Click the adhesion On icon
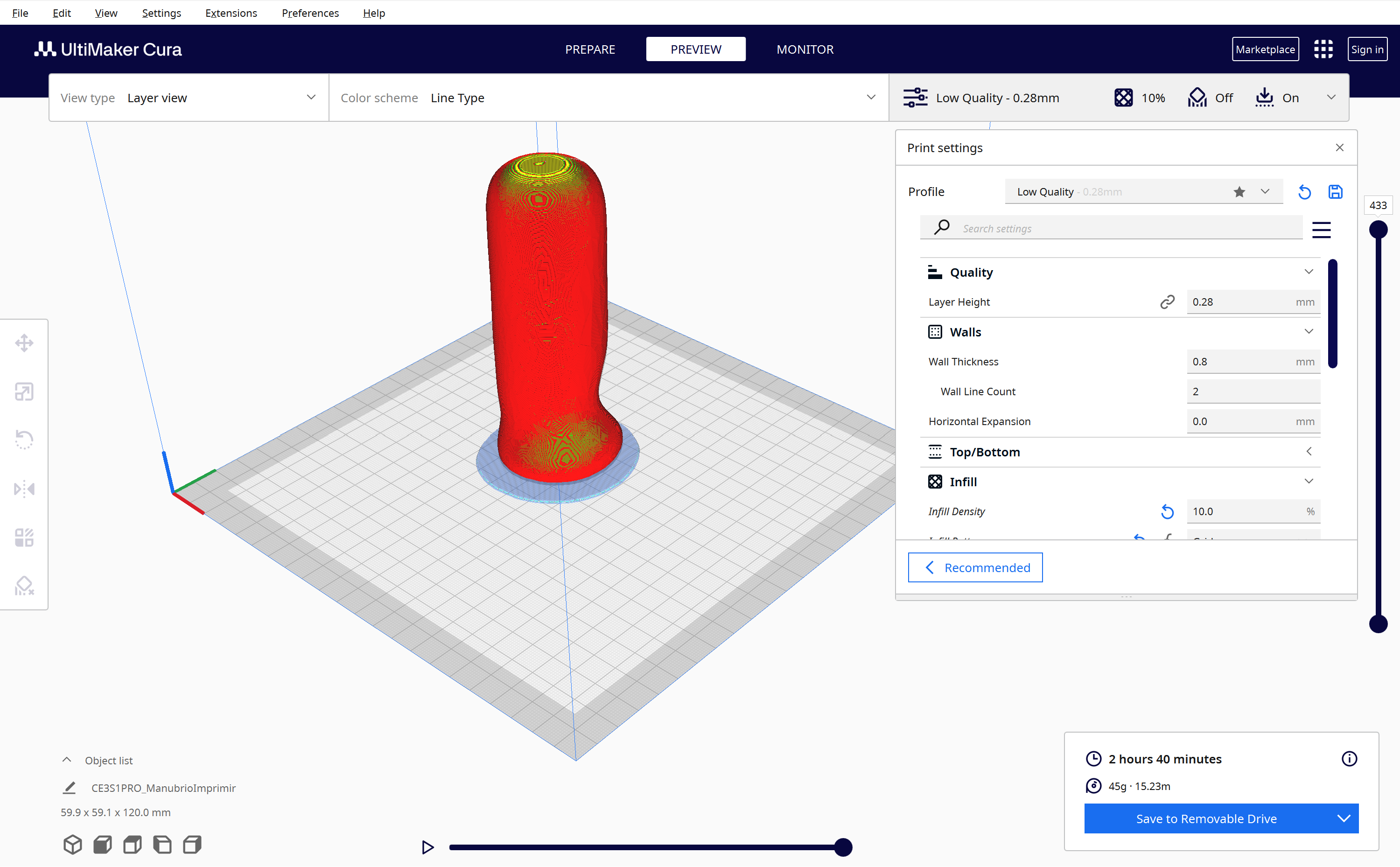 click(1264, 98)
